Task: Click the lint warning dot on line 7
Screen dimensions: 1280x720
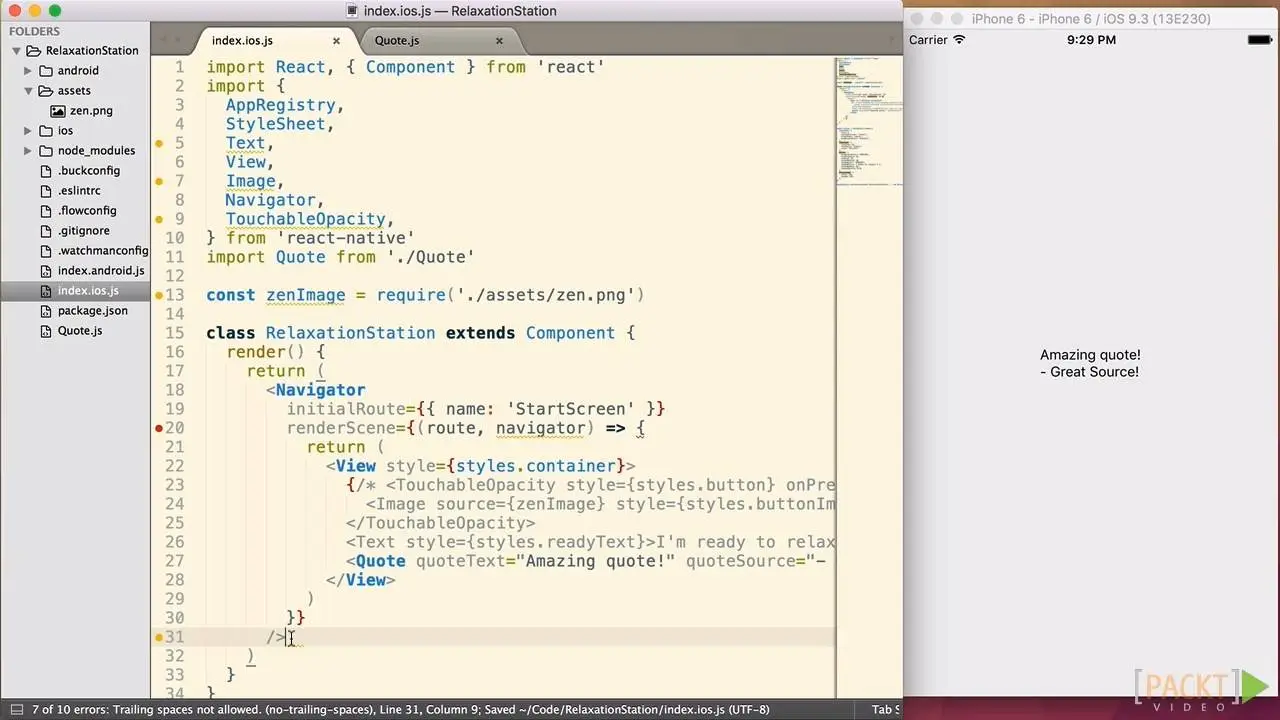Action: 159,182
